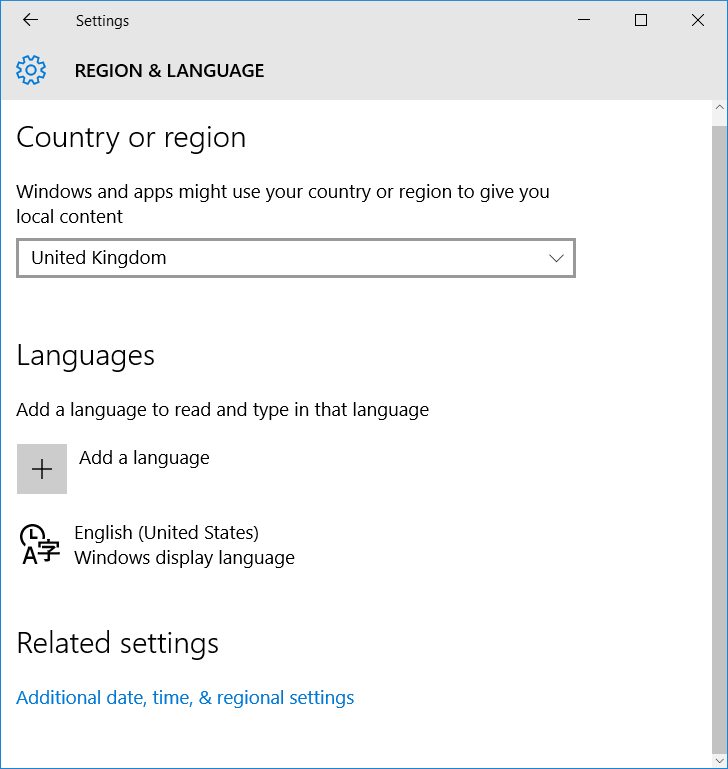Click scrollbar up arrow
This screenshot has width=728, height=769.
pos(720,107)
